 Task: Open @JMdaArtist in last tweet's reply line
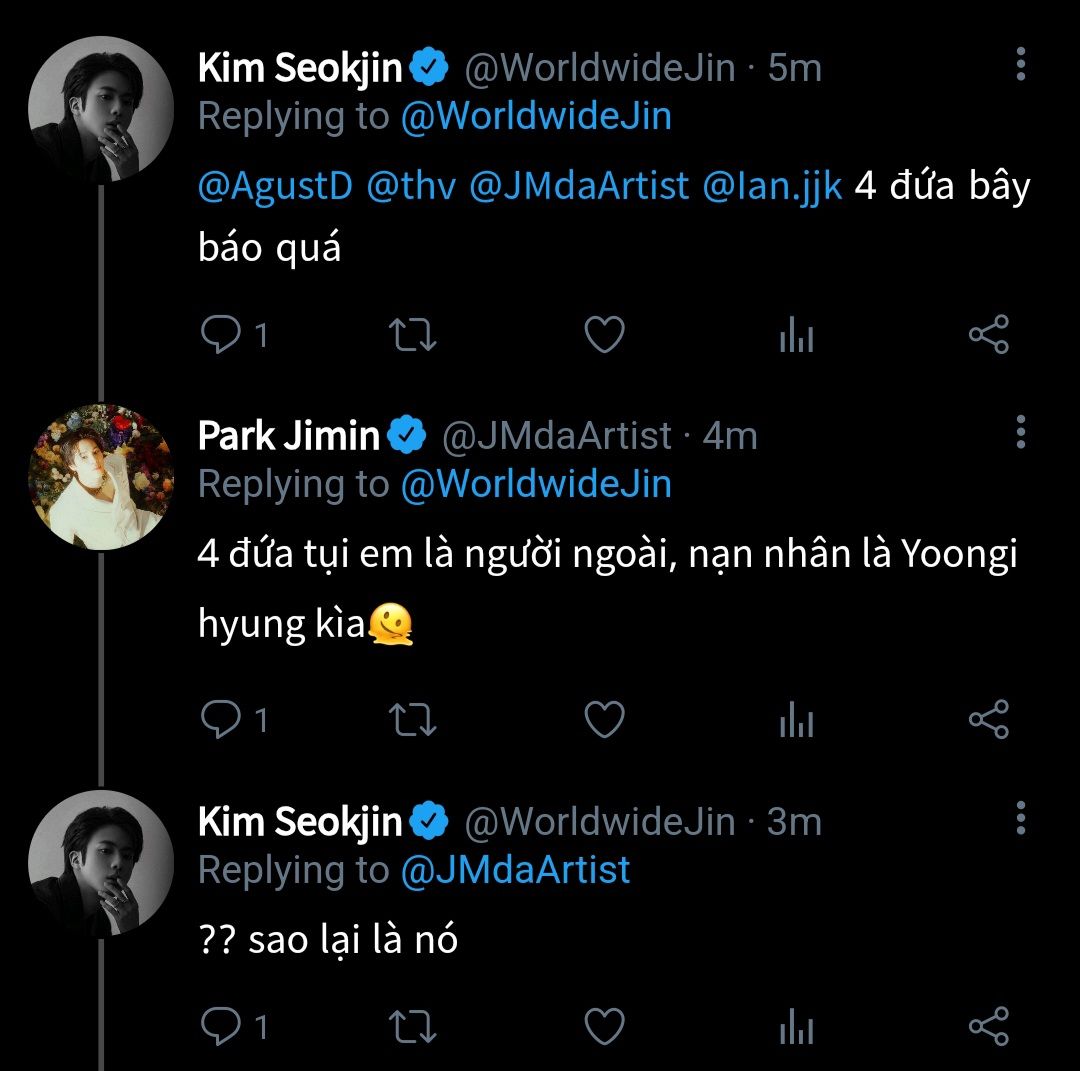pos(515,869)
